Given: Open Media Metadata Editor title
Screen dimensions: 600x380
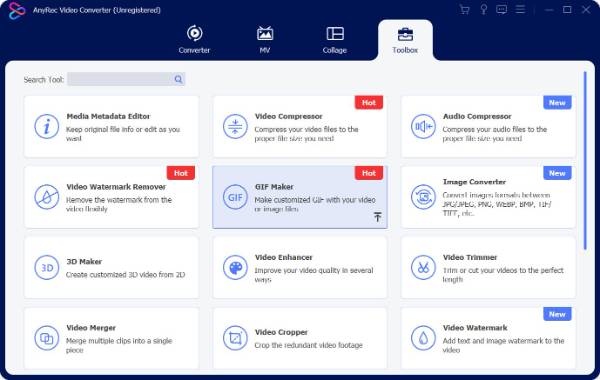Looking at the screenshot, I should [108, 116].
